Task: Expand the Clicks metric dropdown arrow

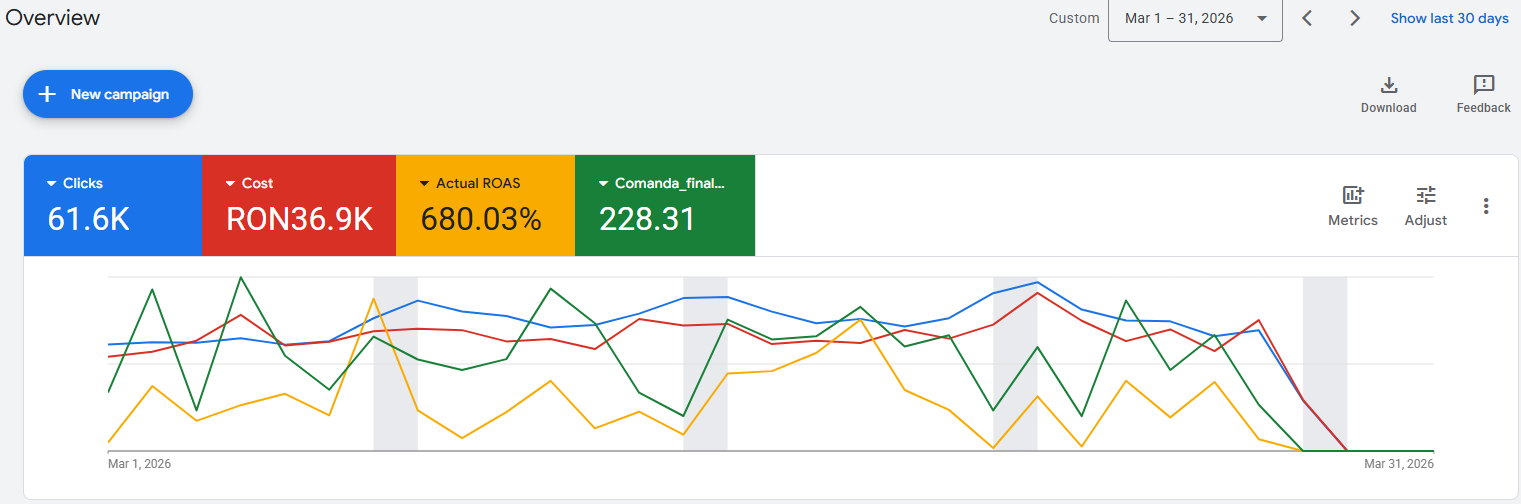Action: (x=53, y=184)
